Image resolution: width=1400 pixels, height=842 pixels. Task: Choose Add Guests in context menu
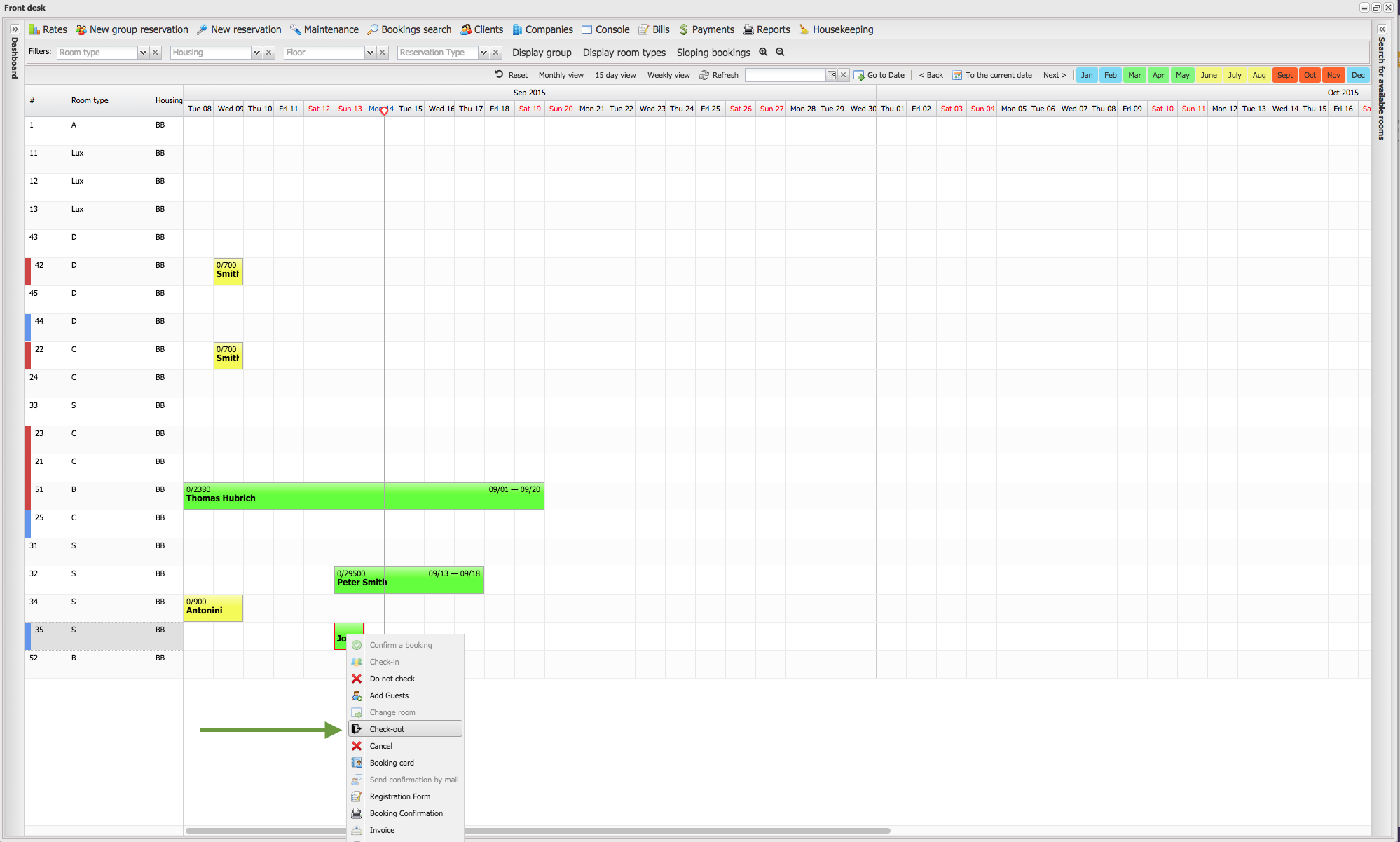[406, 695]
